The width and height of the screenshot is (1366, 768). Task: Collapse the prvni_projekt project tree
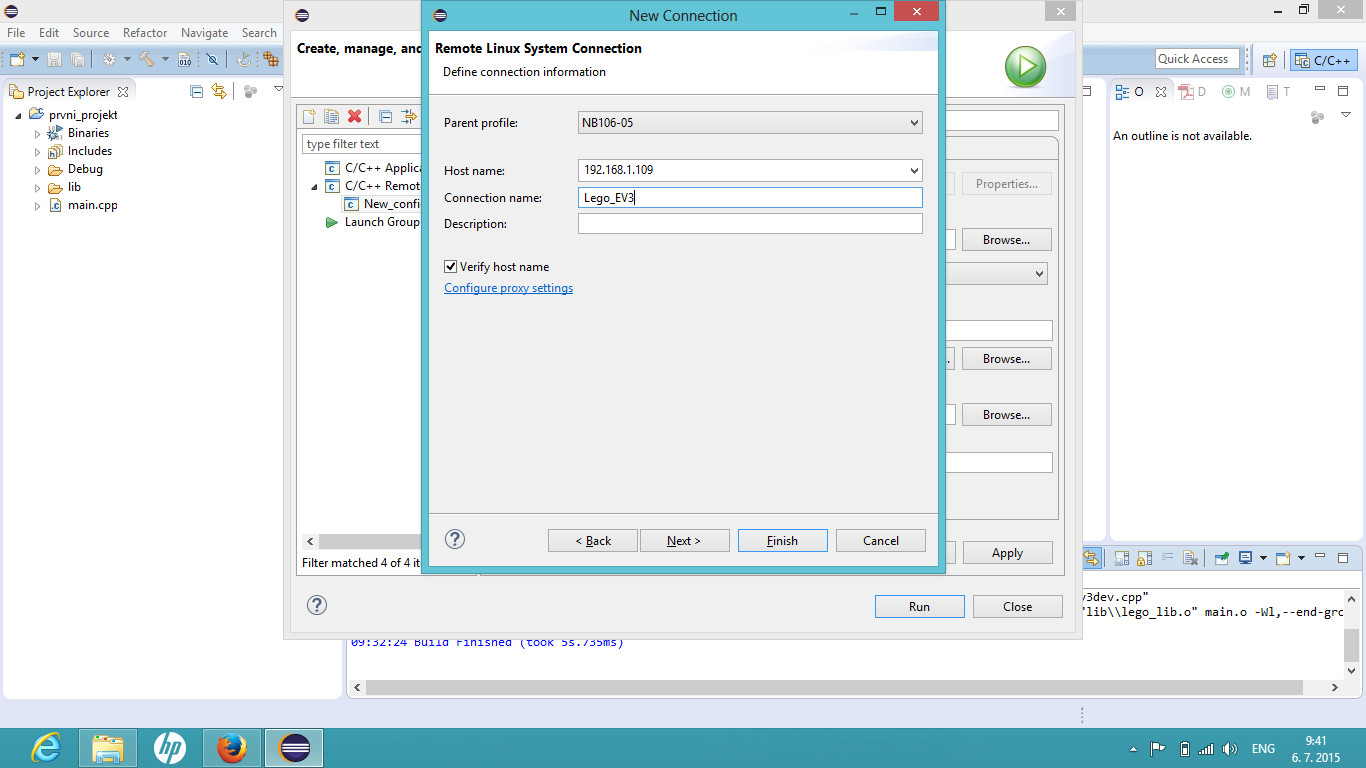point(19,115)
